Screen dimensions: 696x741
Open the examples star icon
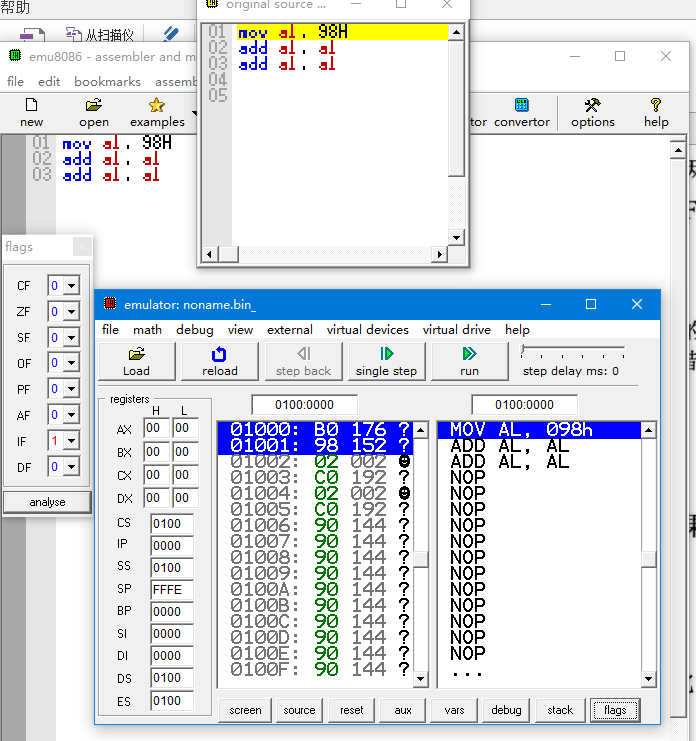coord(157,105)
